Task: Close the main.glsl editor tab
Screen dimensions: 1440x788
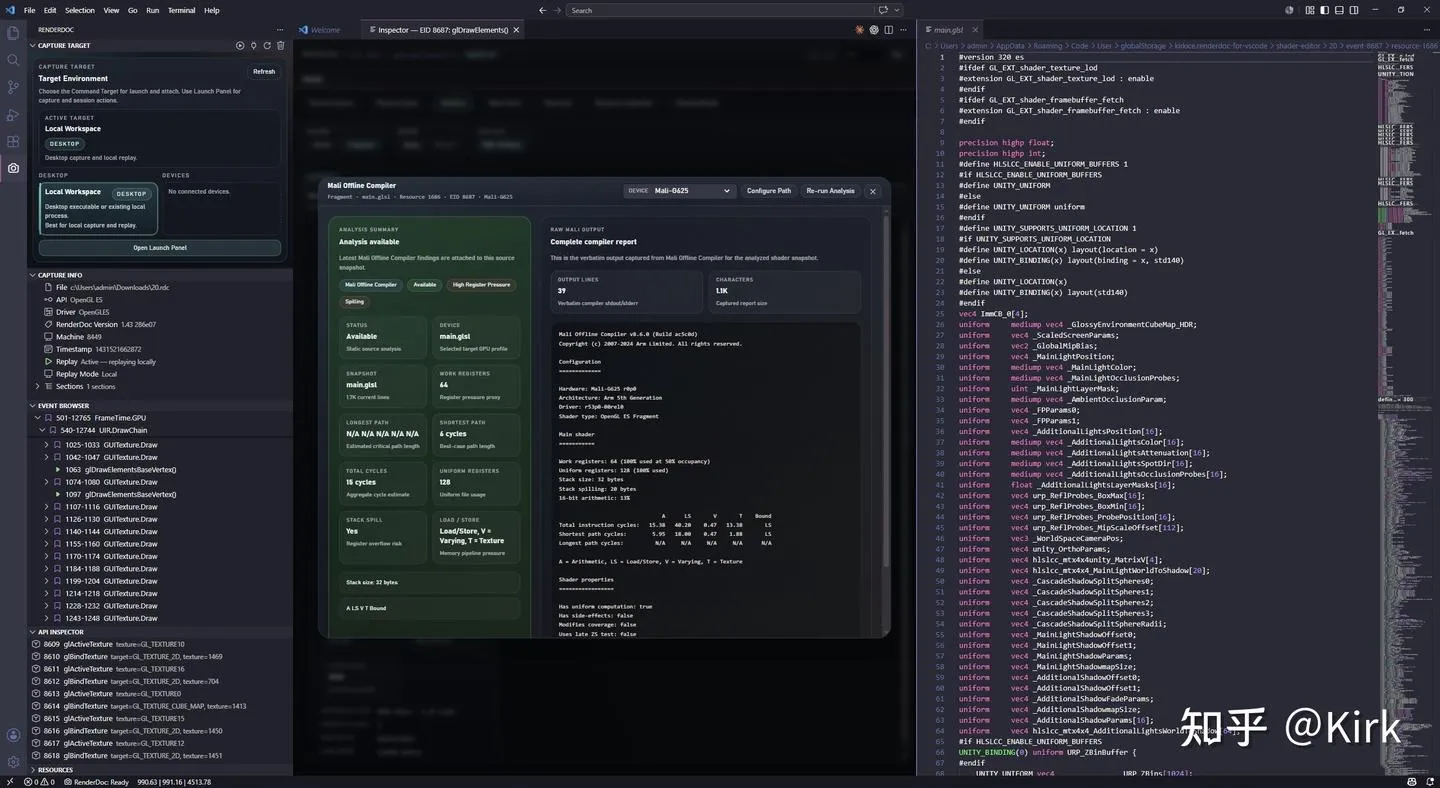Action: click(974, 30)
